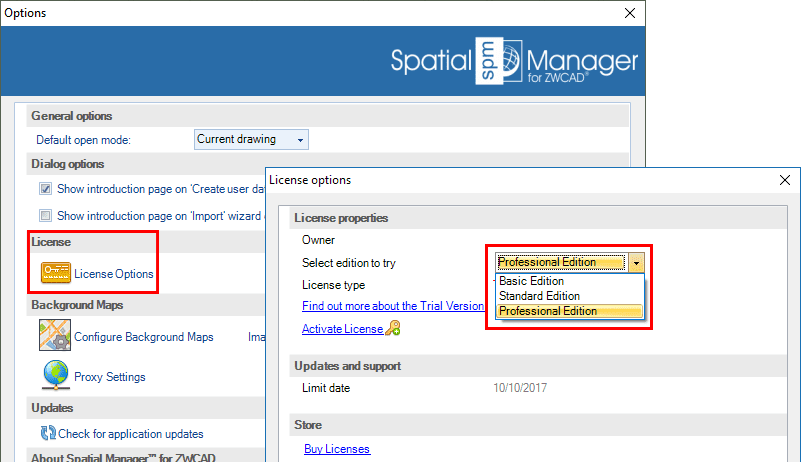Click the Check for updates refresh icon
Screen dimensions: 801x462
pos(47,434)
